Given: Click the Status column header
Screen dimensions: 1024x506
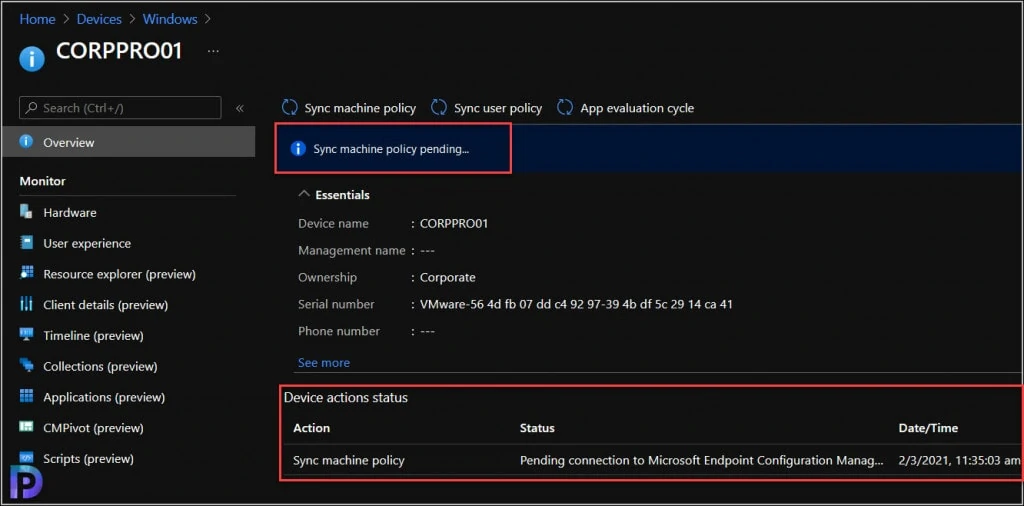Looking at the screenshot, I should 537,428.
